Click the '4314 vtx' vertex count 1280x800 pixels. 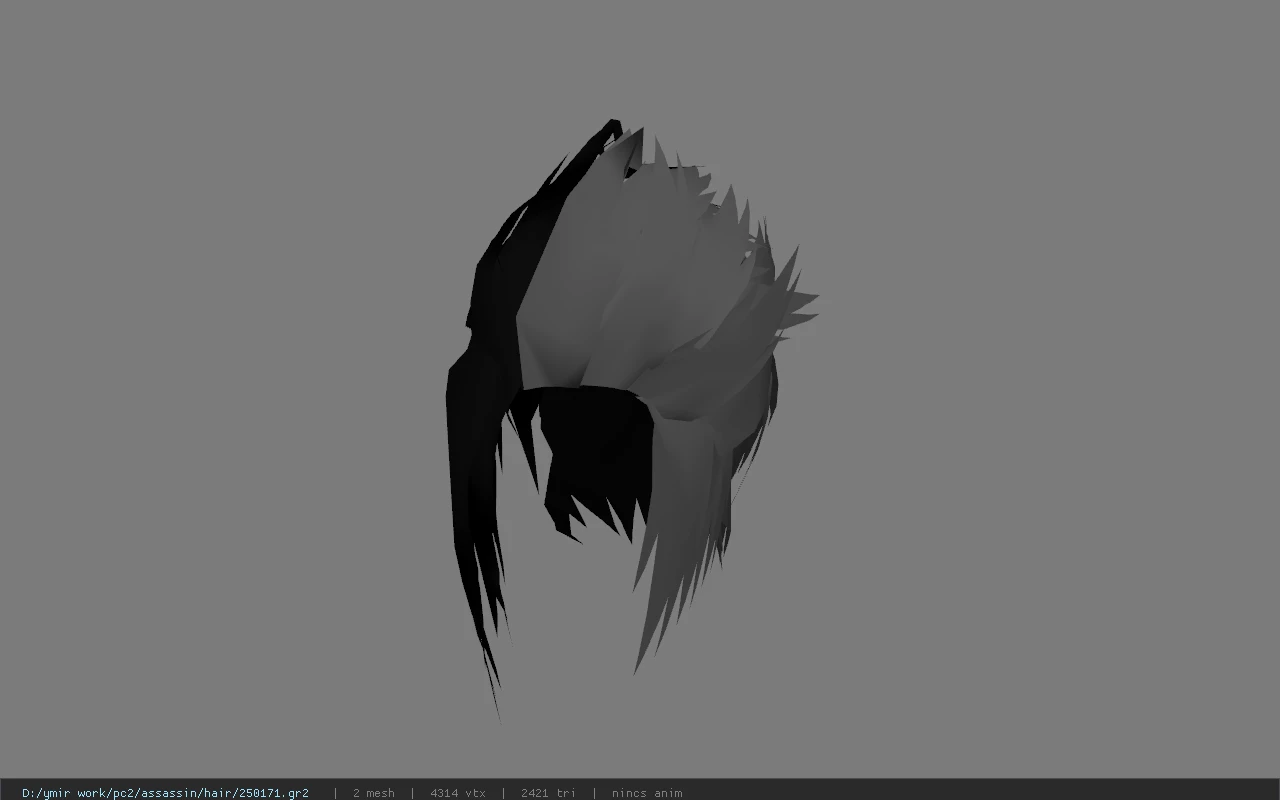tap(458, 793)
